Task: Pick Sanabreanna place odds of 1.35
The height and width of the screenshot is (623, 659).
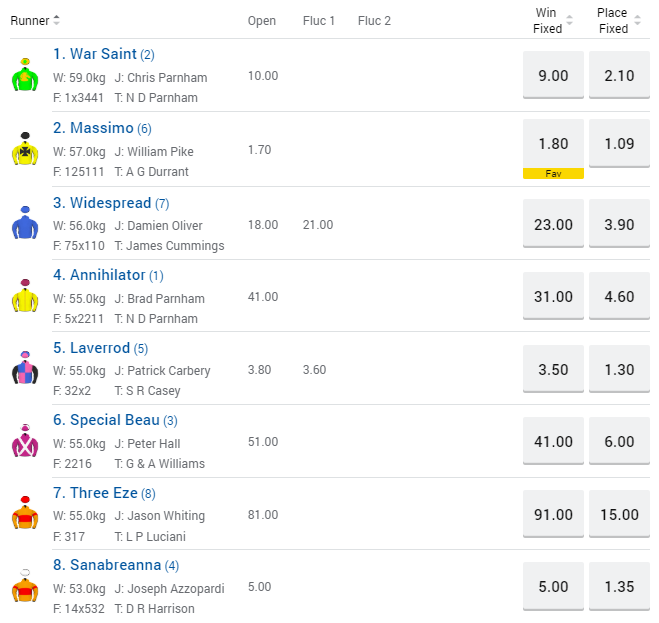Action: pyautogui.click(x=619, y=587)
